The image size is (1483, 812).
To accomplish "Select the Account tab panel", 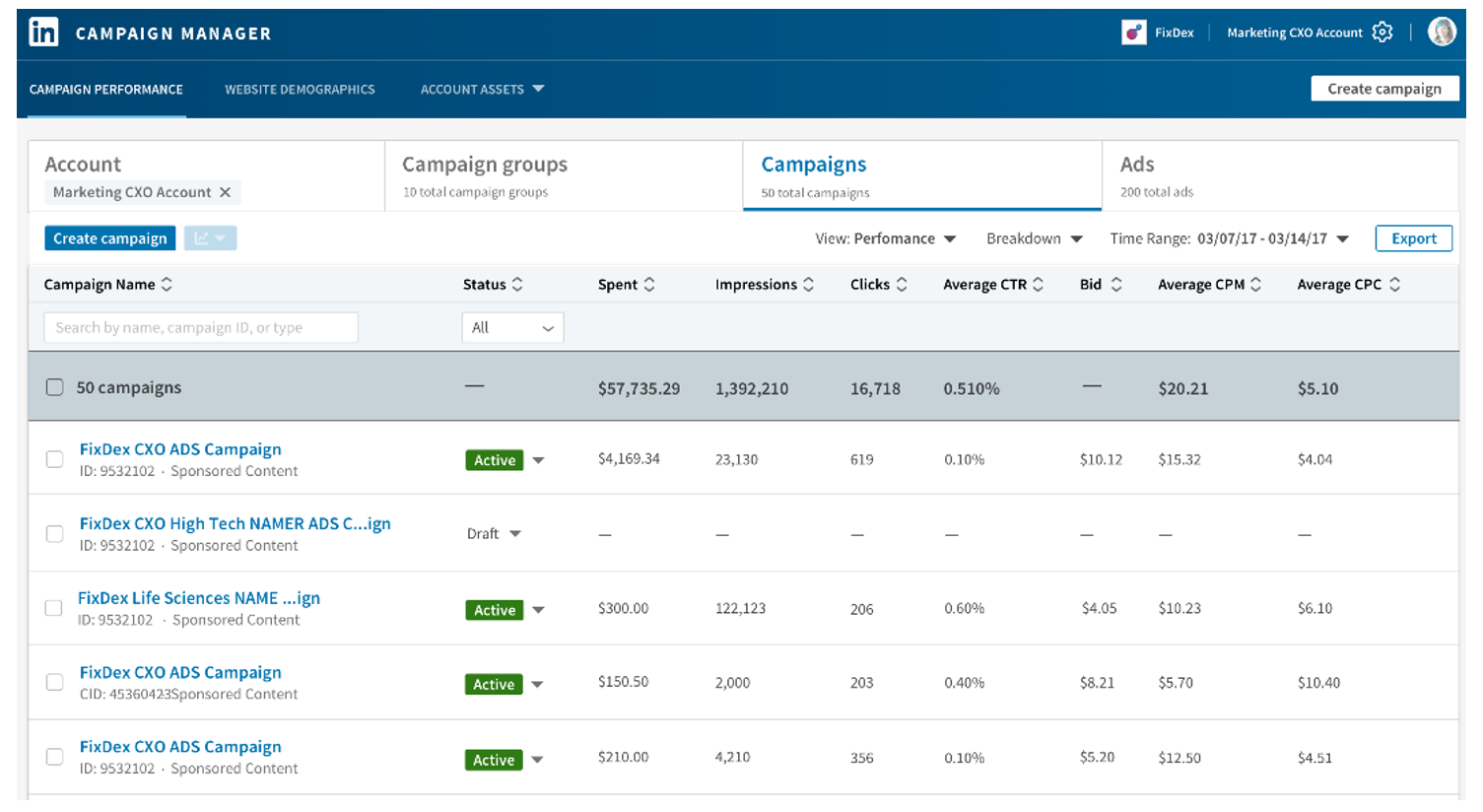I will [x=206, y=176].
